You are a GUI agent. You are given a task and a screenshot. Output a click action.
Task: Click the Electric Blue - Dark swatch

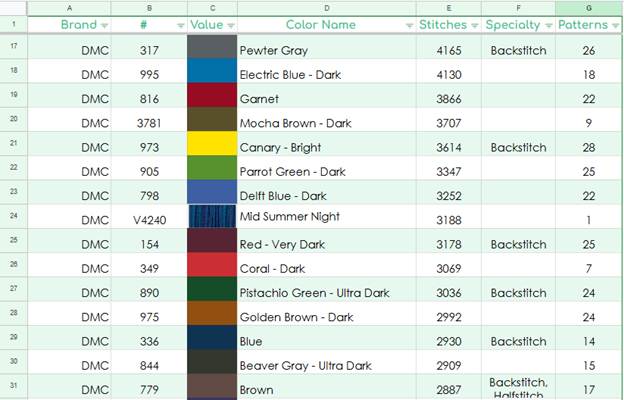tap(212, 75)
